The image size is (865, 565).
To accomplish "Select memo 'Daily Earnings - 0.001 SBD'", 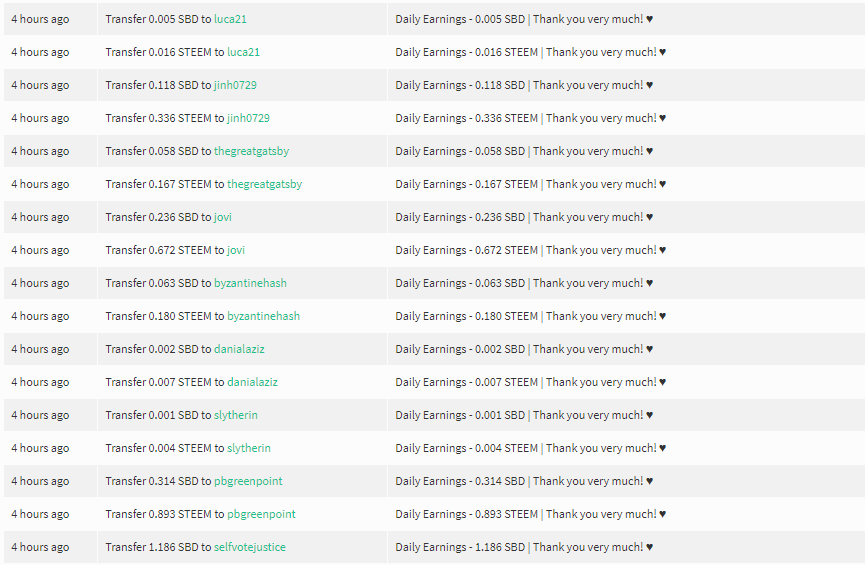I will (460, 416).
